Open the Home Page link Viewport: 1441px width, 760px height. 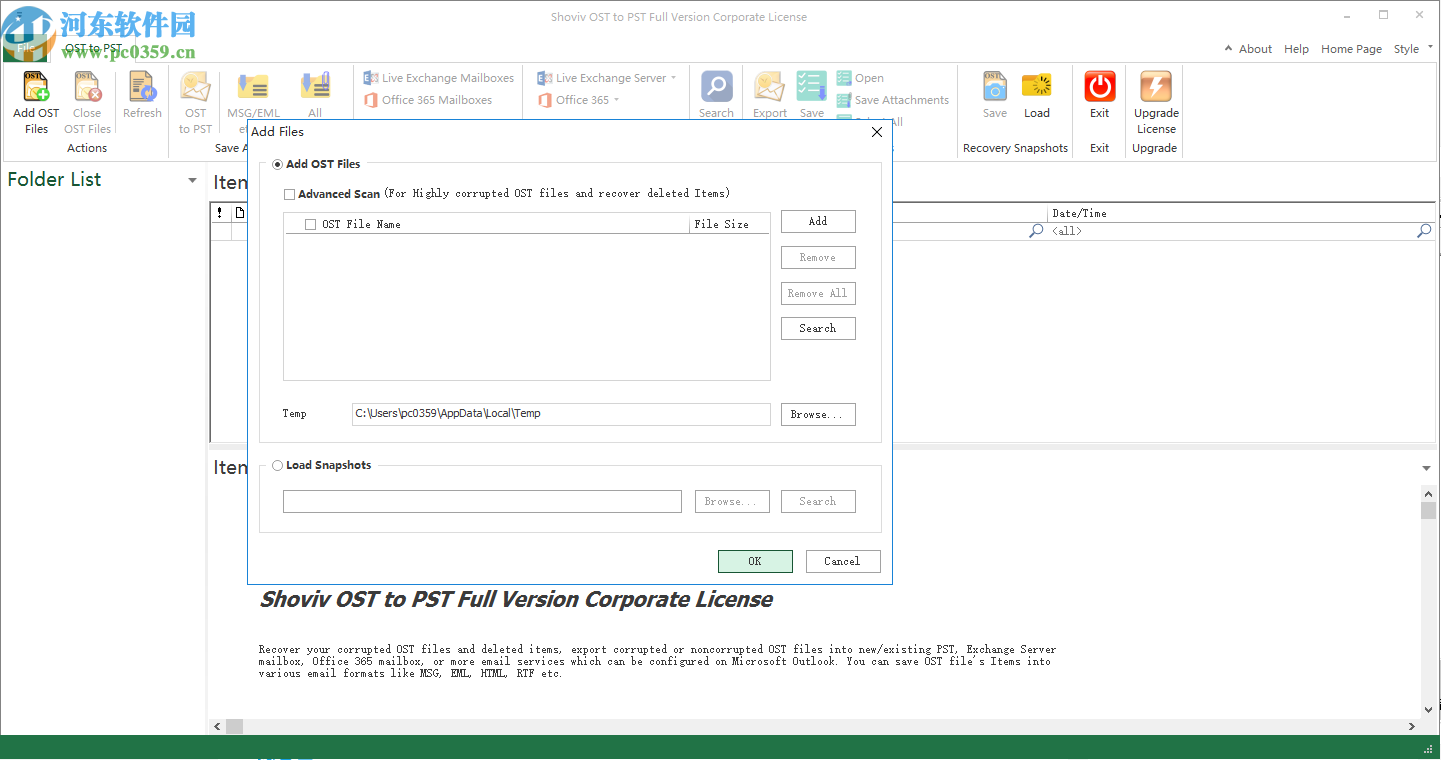[x=1351, y=49]
